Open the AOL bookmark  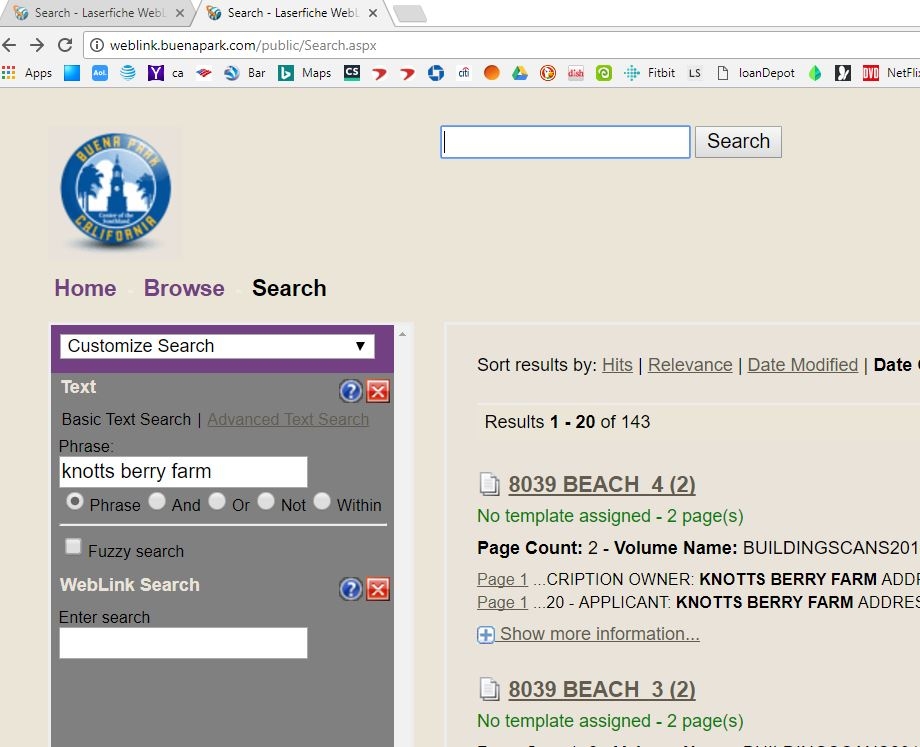tap(100, 73)
